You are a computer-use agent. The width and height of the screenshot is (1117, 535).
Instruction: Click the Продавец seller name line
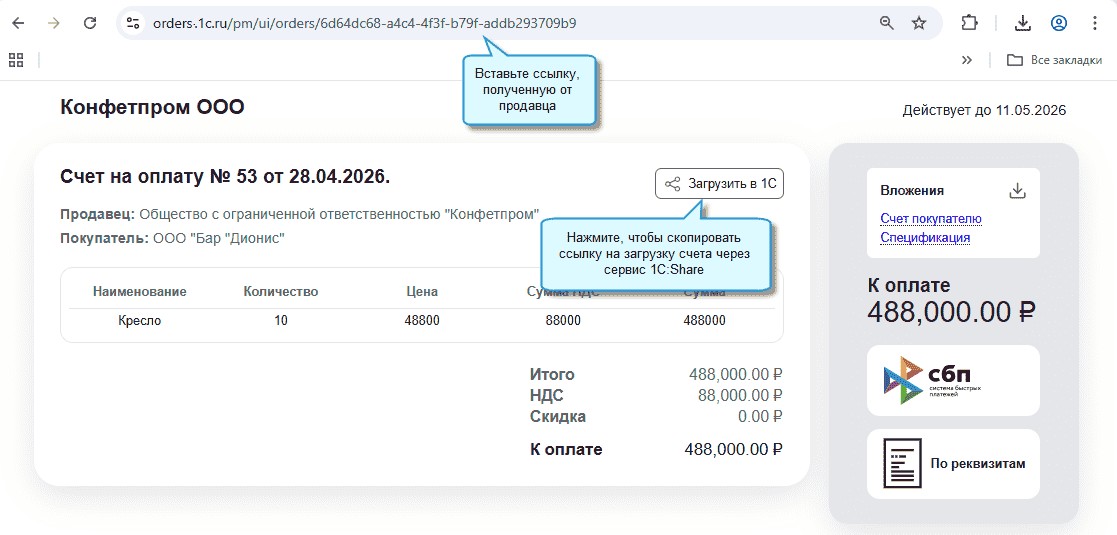(x=300, y=214)
